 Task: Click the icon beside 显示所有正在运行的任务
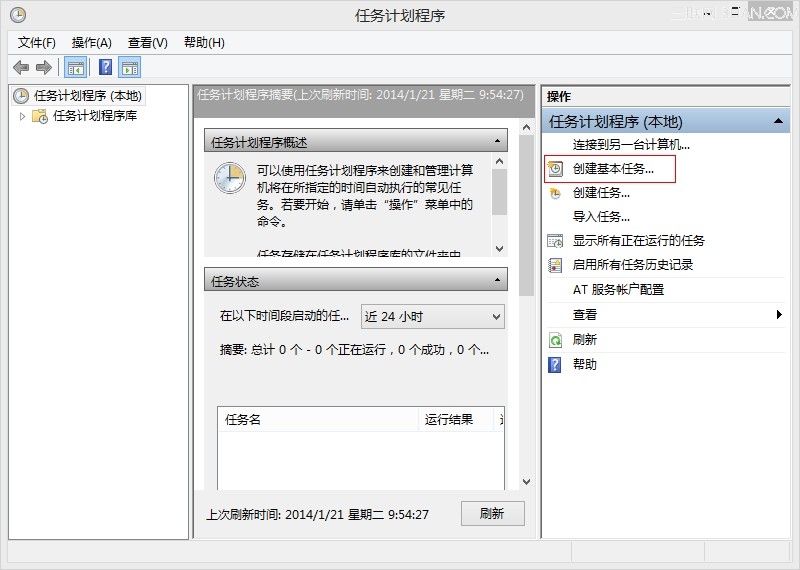pos(555,240)
